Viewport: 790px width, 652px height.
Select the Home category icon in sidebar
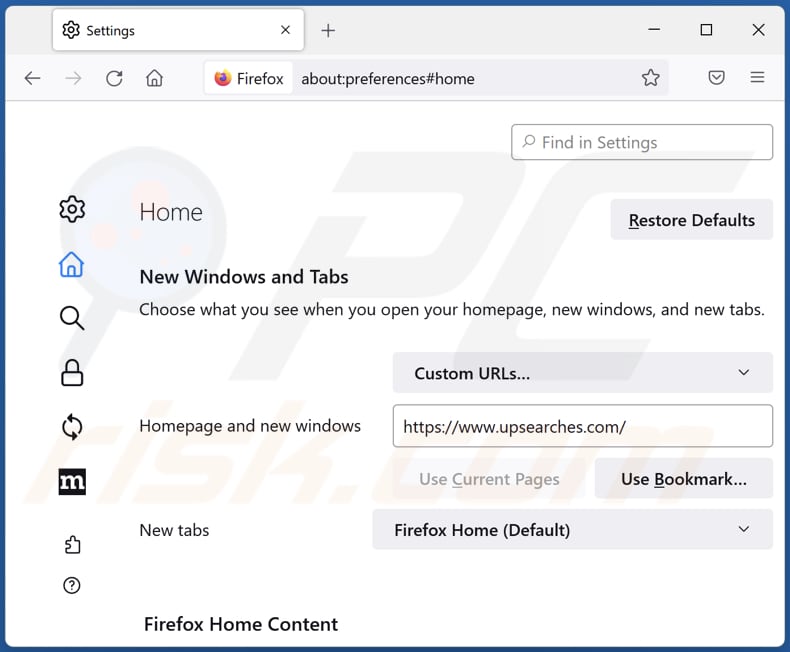click(x=72, y=264)
